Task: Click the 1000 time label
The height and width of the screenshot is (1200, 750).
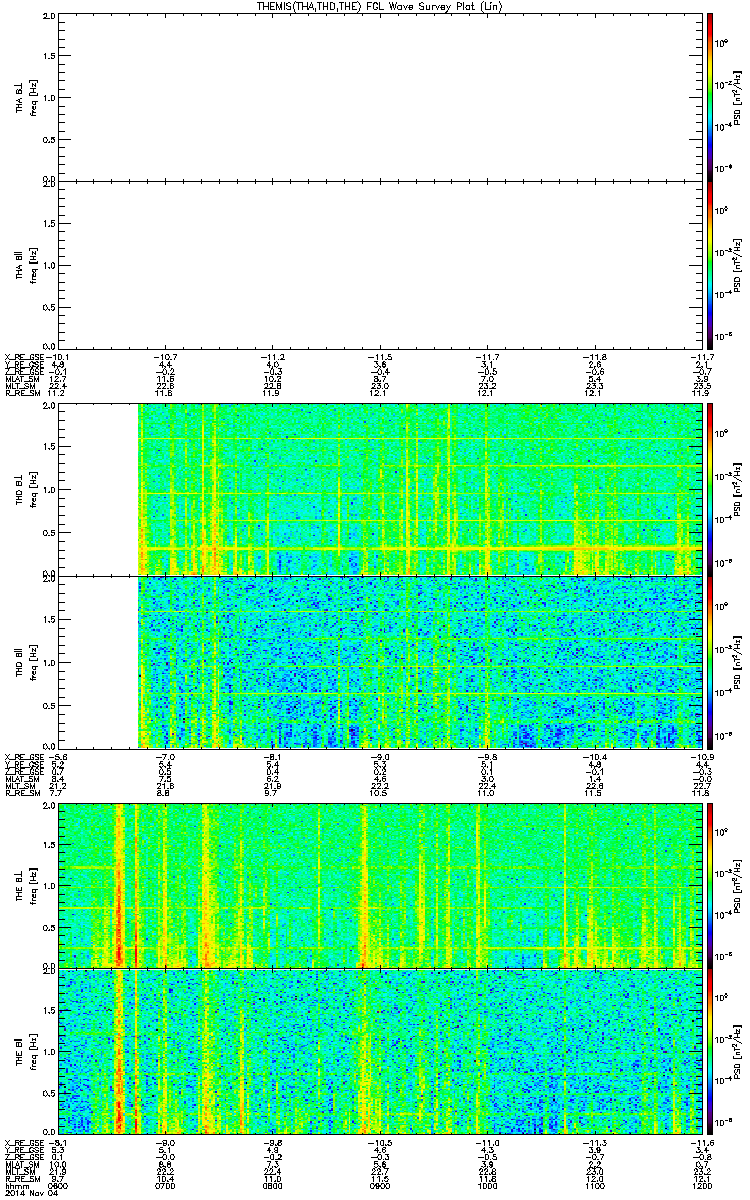Action: coord(486,1186)
